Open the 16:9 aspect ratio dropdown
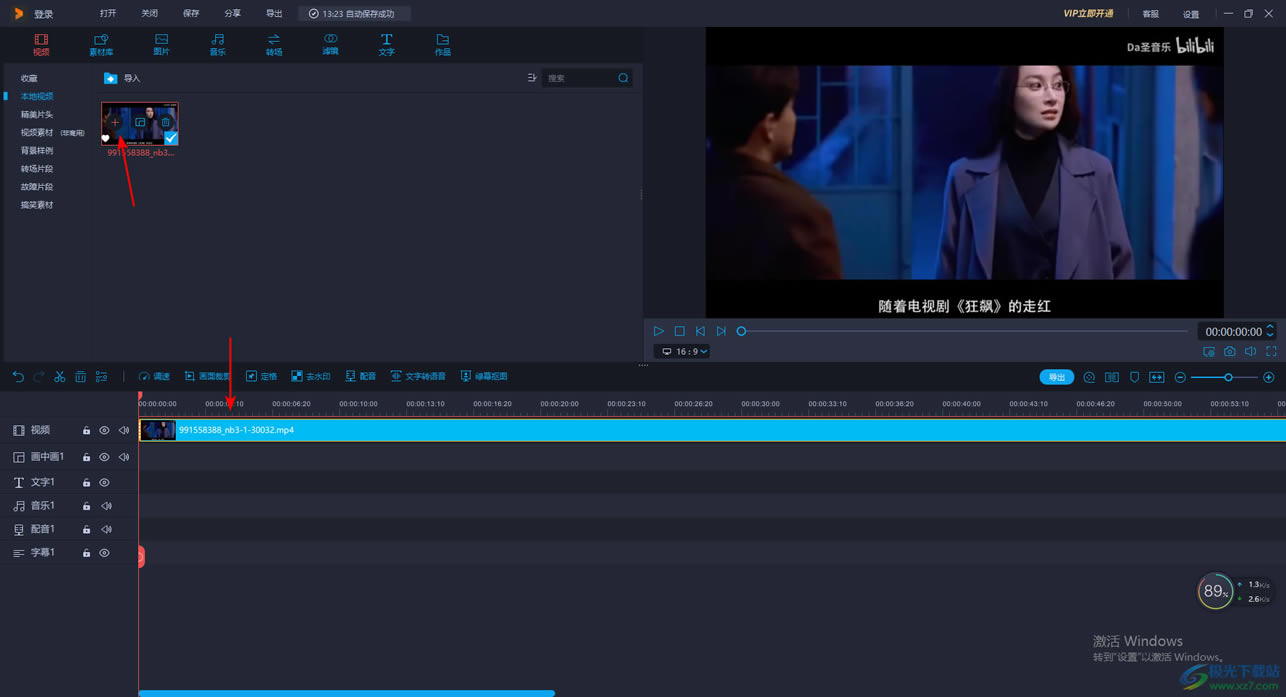Viewport: 1286px width, 697px height. click(683, 352)
